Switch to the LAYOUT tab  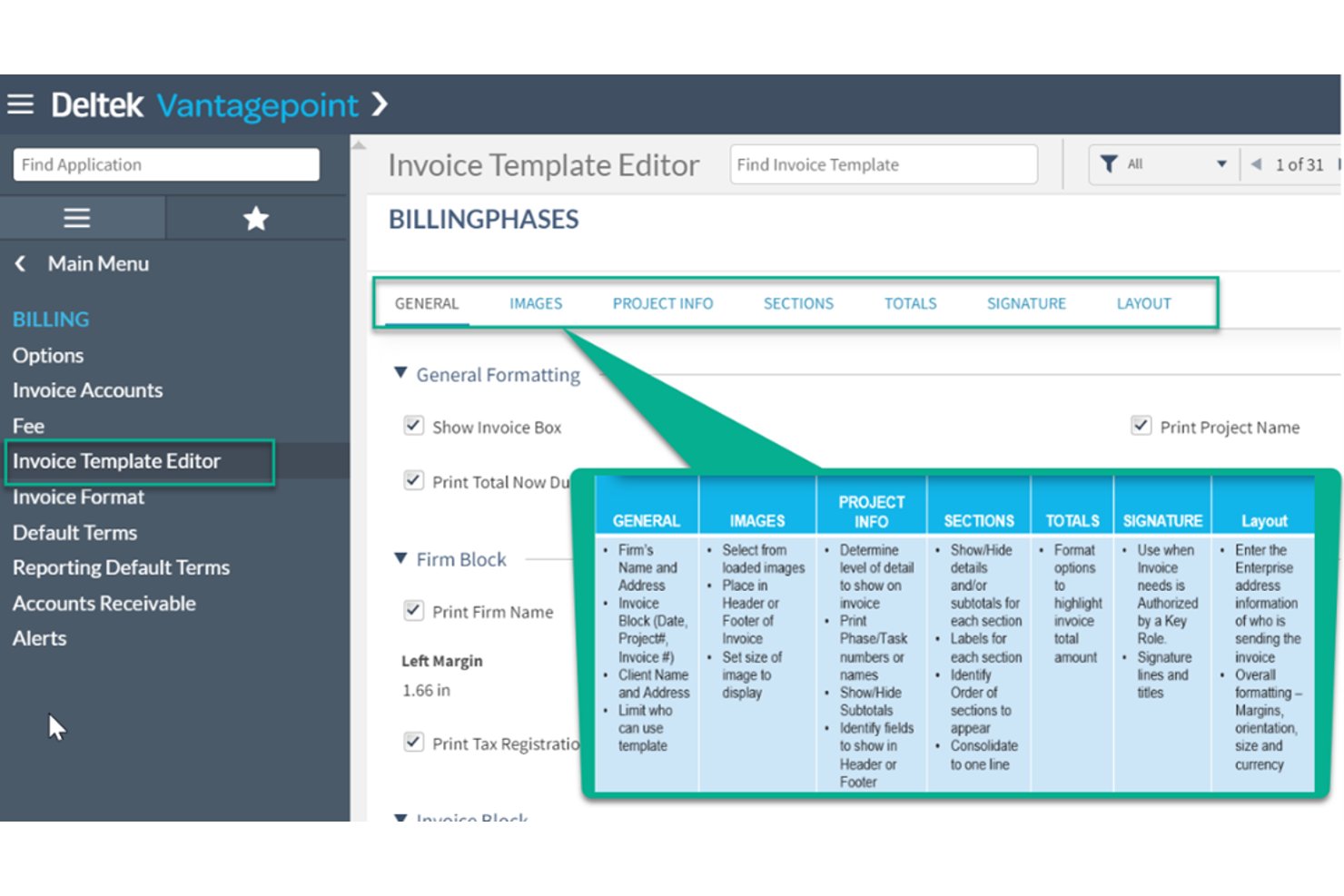[1144, 303]
